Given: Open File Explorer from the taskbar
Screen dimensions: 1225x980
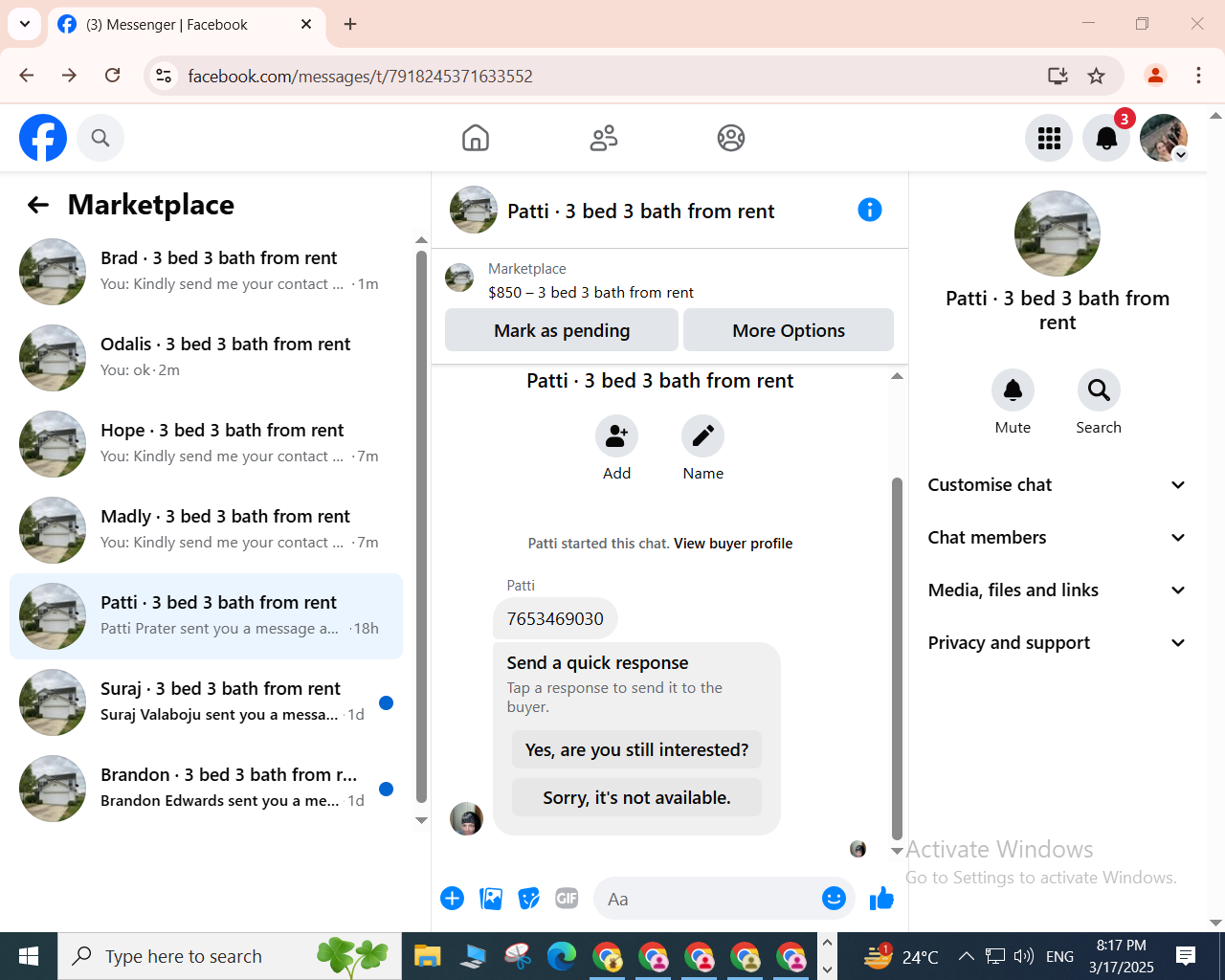Looking at the screenshot, I should tap(427, 956).
